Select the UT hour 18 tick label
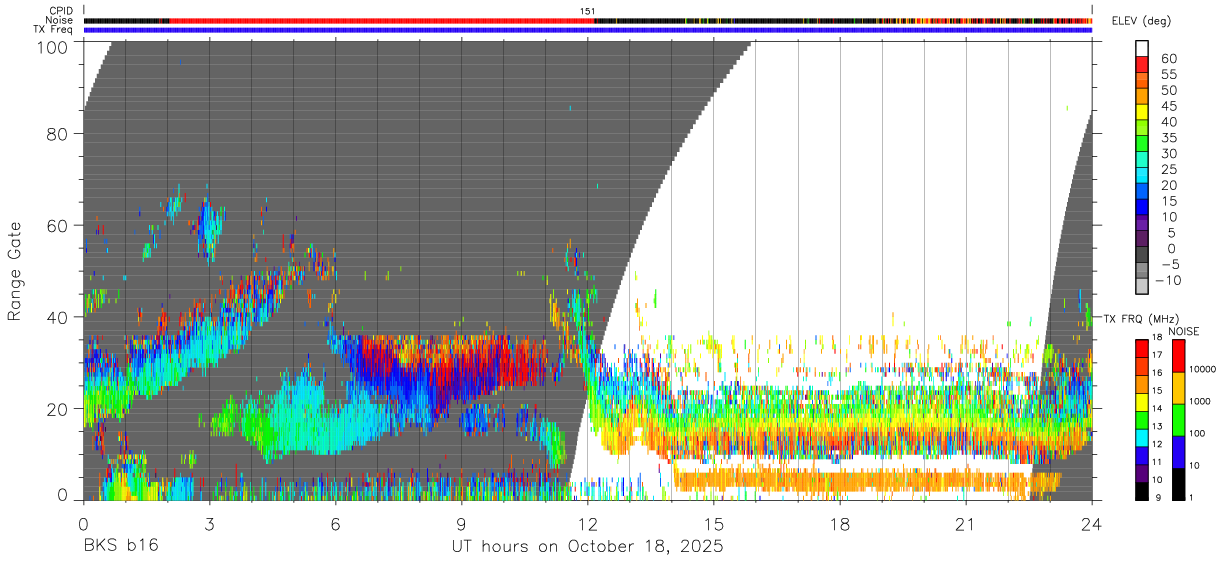Image resolution: width=1228 pixels, height=567 pixels. tap(840, 523)
